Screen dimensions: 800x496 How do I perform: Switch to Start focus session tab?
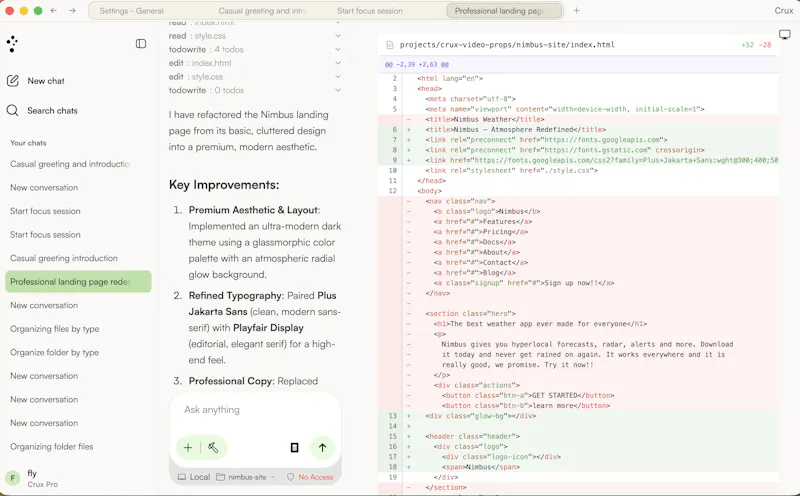[x=370, y=11]
